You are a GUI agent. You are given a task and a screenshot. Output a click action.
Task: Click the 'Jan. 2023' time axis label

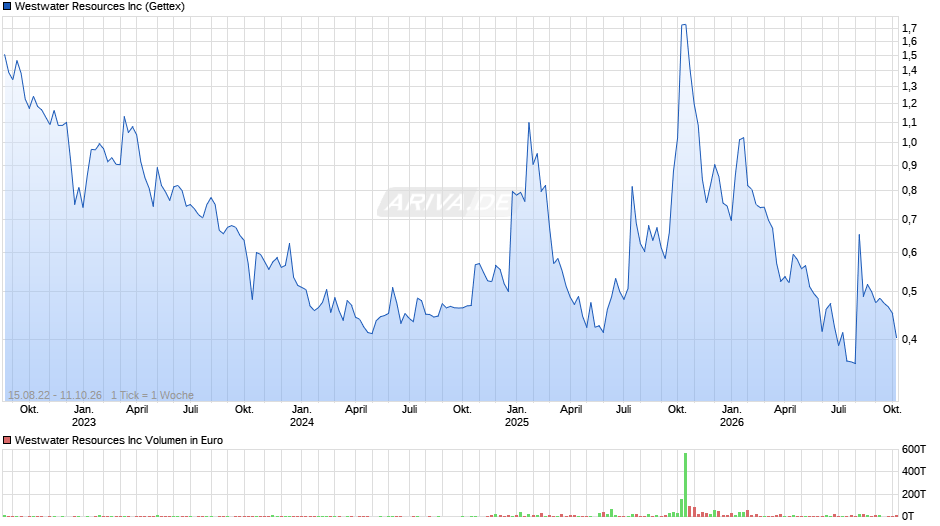[x=83, y=416]
